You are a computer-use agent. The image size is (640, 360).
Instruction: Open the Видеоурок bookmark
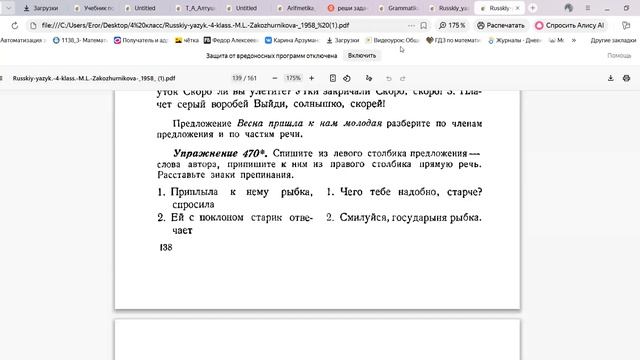coord(392,40)
